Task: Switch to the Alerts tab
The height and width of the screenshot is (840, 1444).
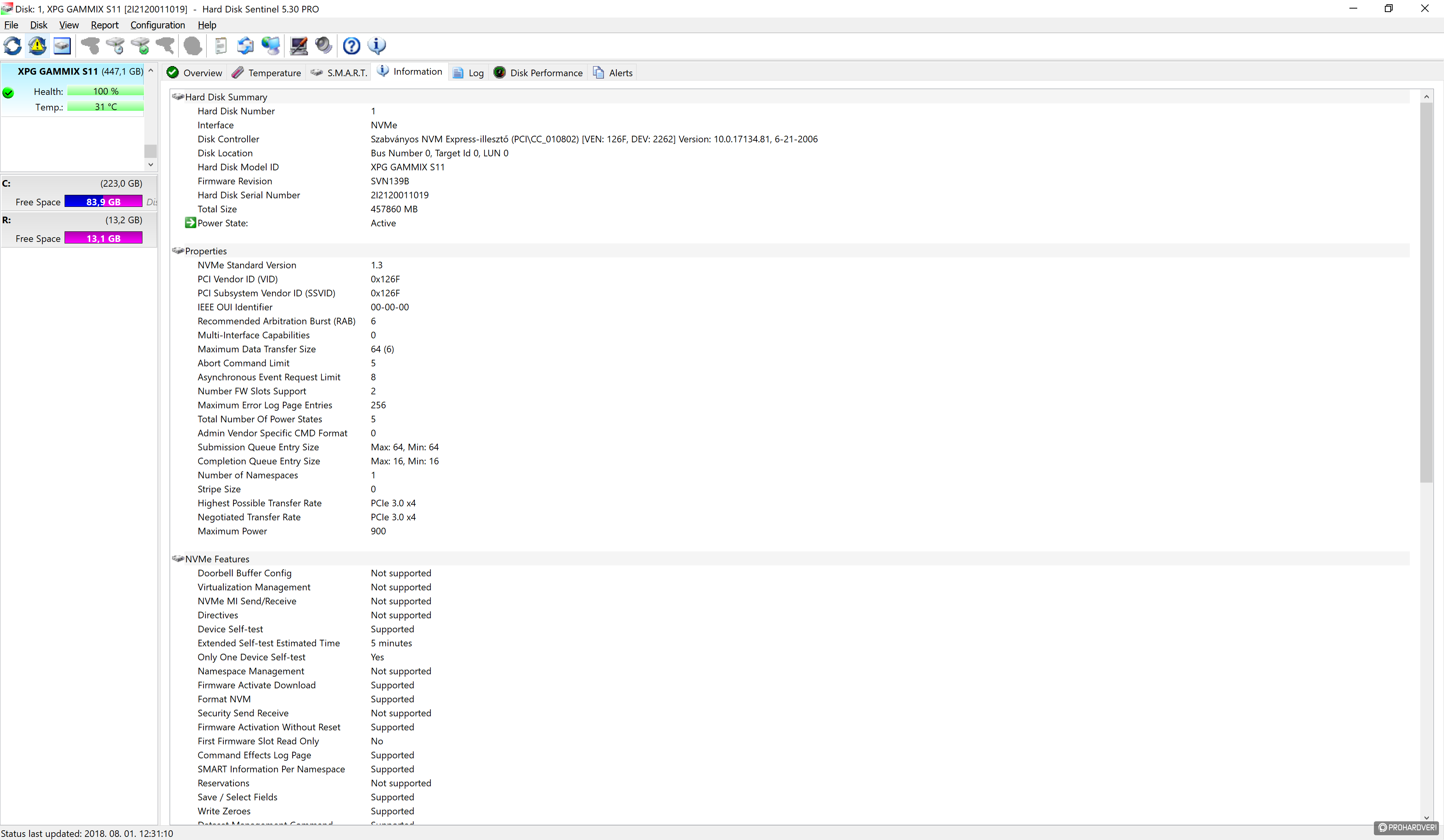Action: click(x=613, y=73)
